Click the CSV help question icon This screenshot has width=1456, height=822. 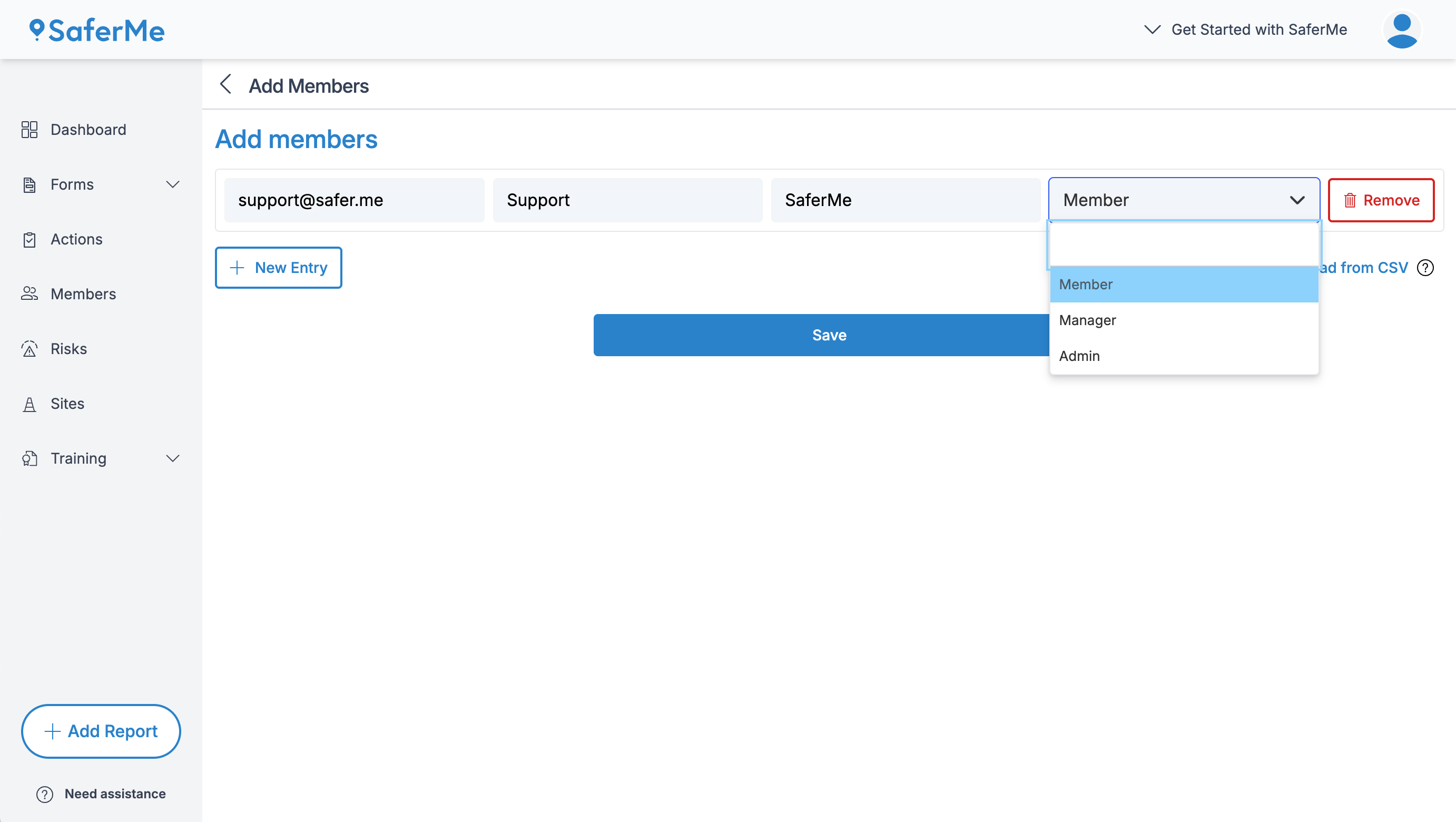click(1425, 267)
